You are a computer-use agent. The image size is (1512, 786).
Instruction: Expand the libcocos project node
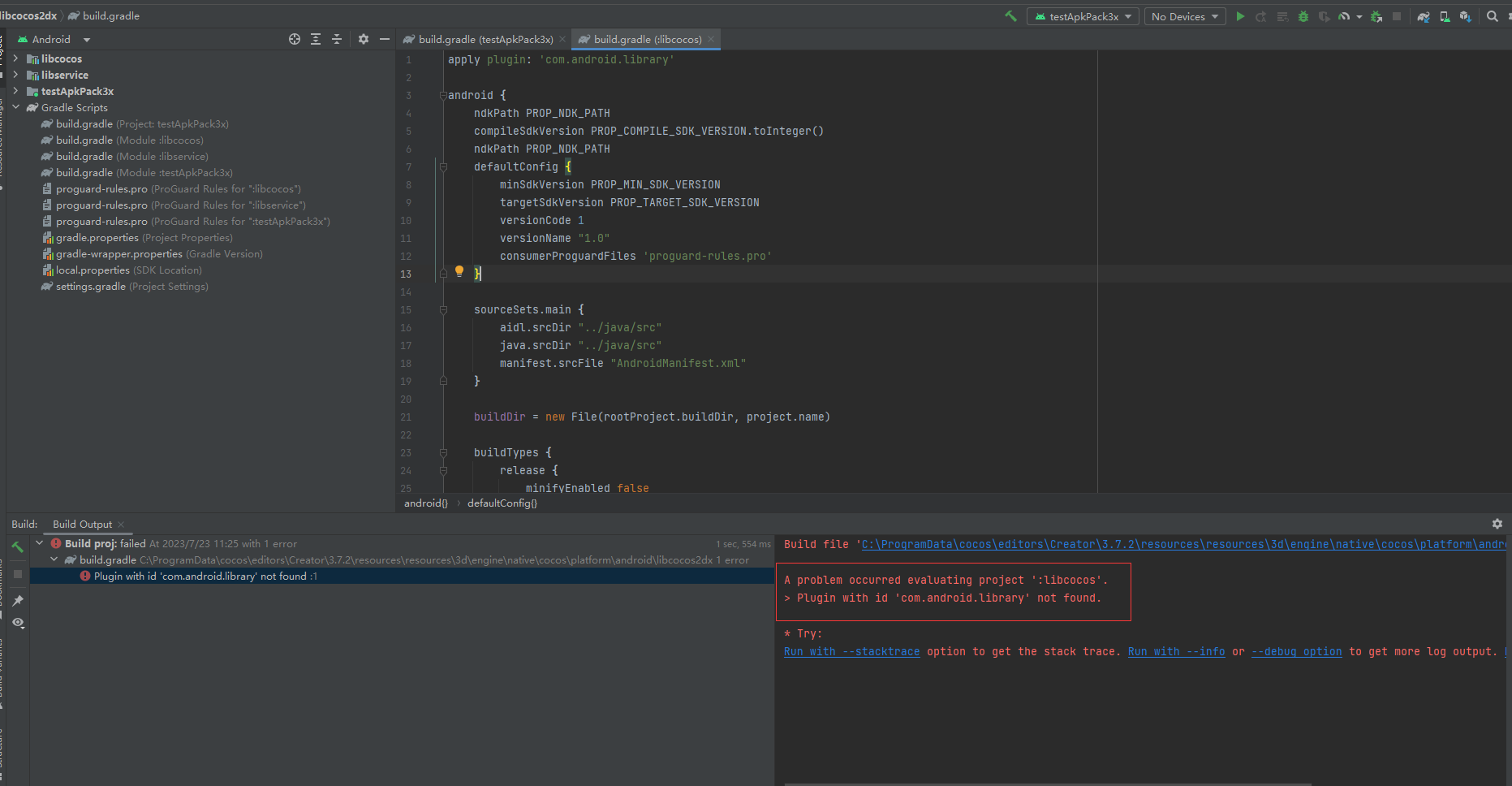click(15, 58)
